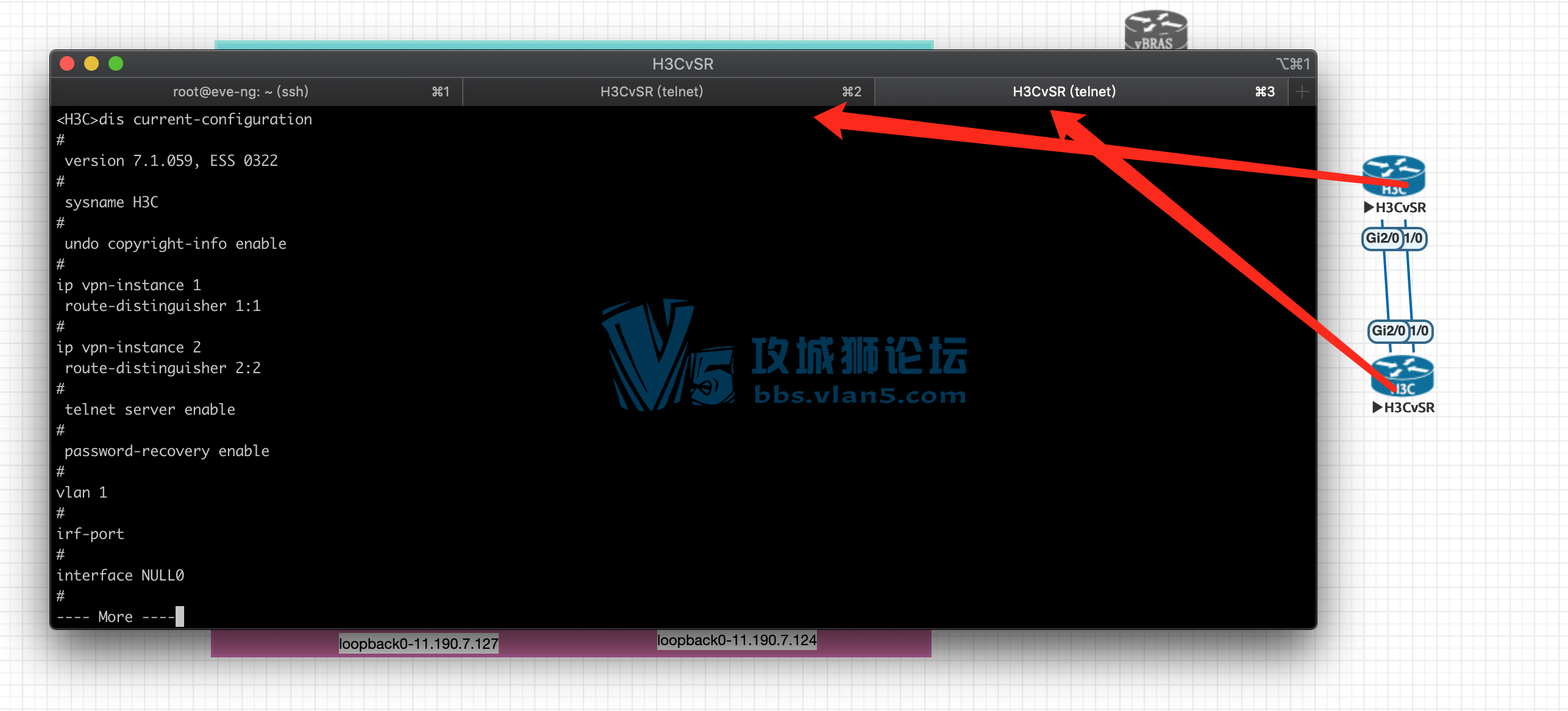Click 'password-recovery enable' line
Viewport: 1568px width, 711px height.
tap(167, 451)
